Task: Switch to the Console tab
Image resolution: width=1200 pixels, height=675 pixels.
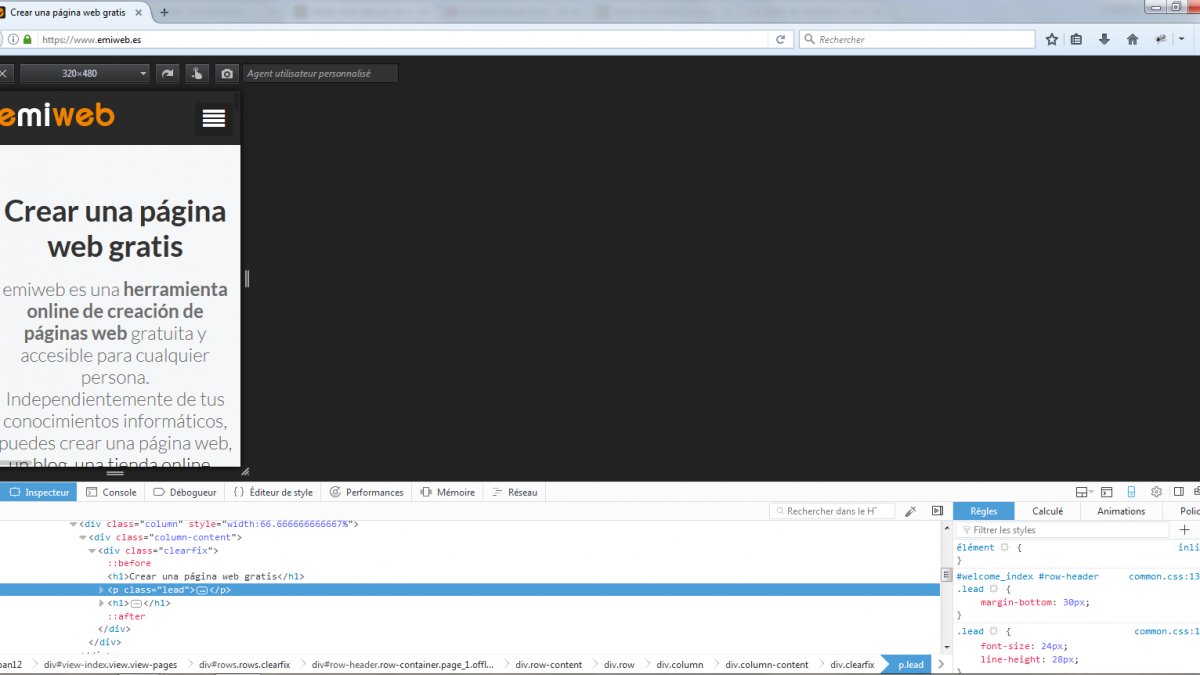Action: coord(111,492)
